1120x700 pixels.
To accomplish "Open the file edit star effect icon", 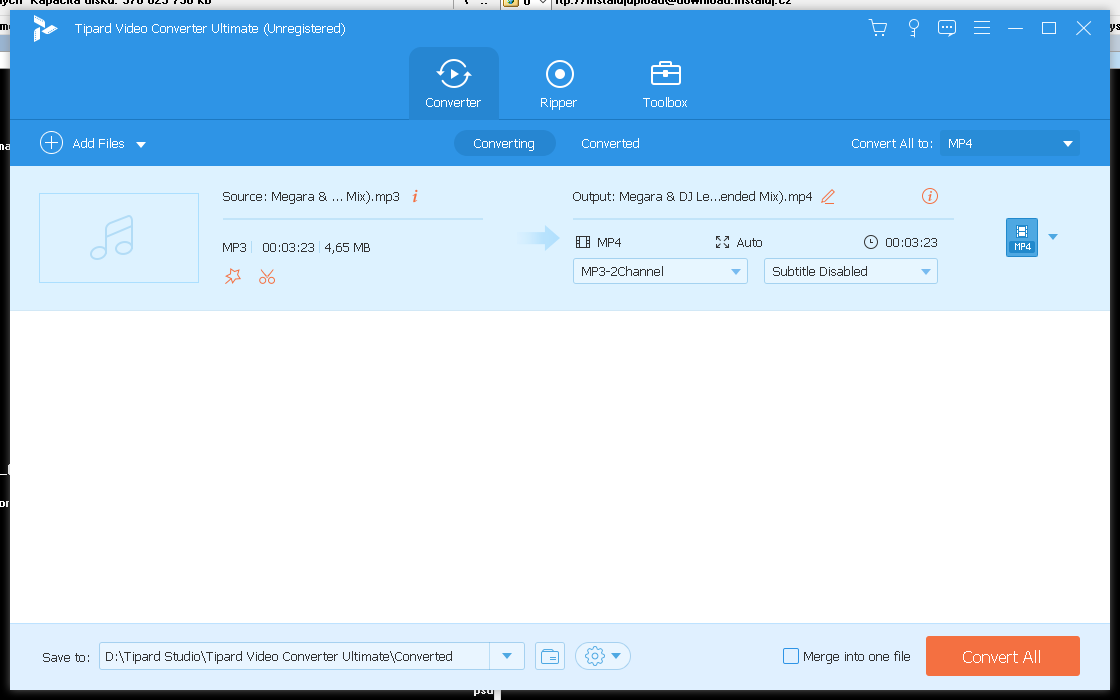I will 233,276.
